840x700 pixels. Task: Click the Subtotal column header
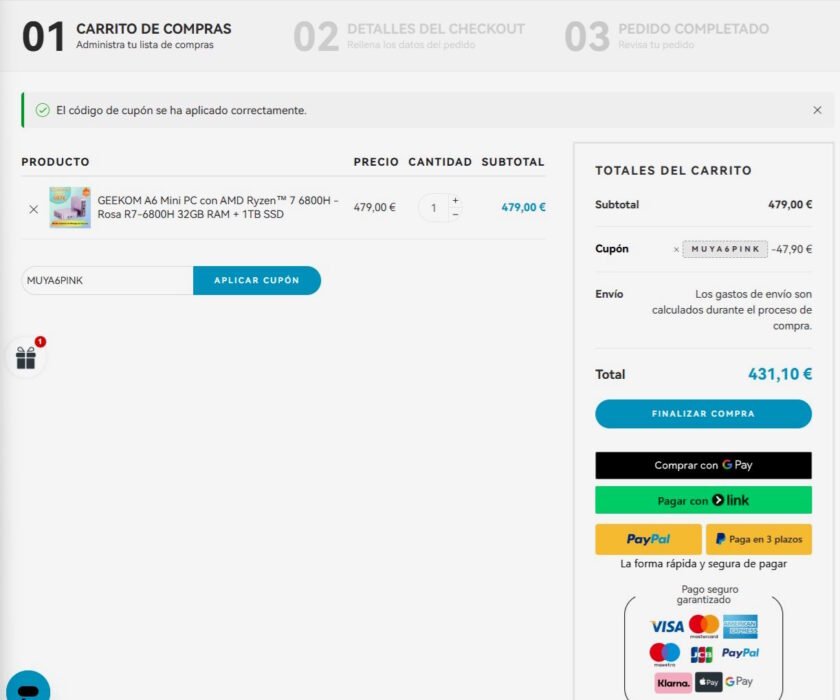click(513, 162)
